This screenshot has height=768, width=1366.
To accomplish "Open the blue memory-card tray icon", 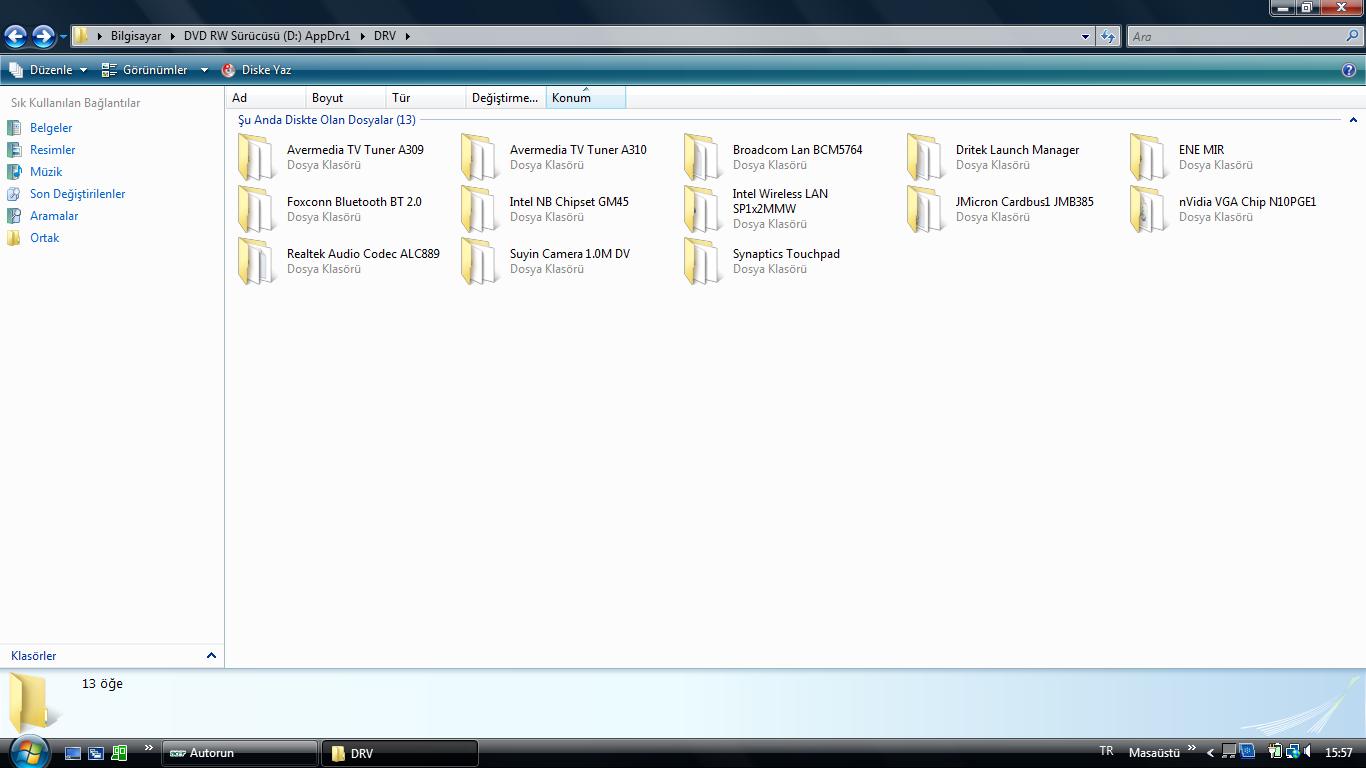I will click(x=1247, y=751).
